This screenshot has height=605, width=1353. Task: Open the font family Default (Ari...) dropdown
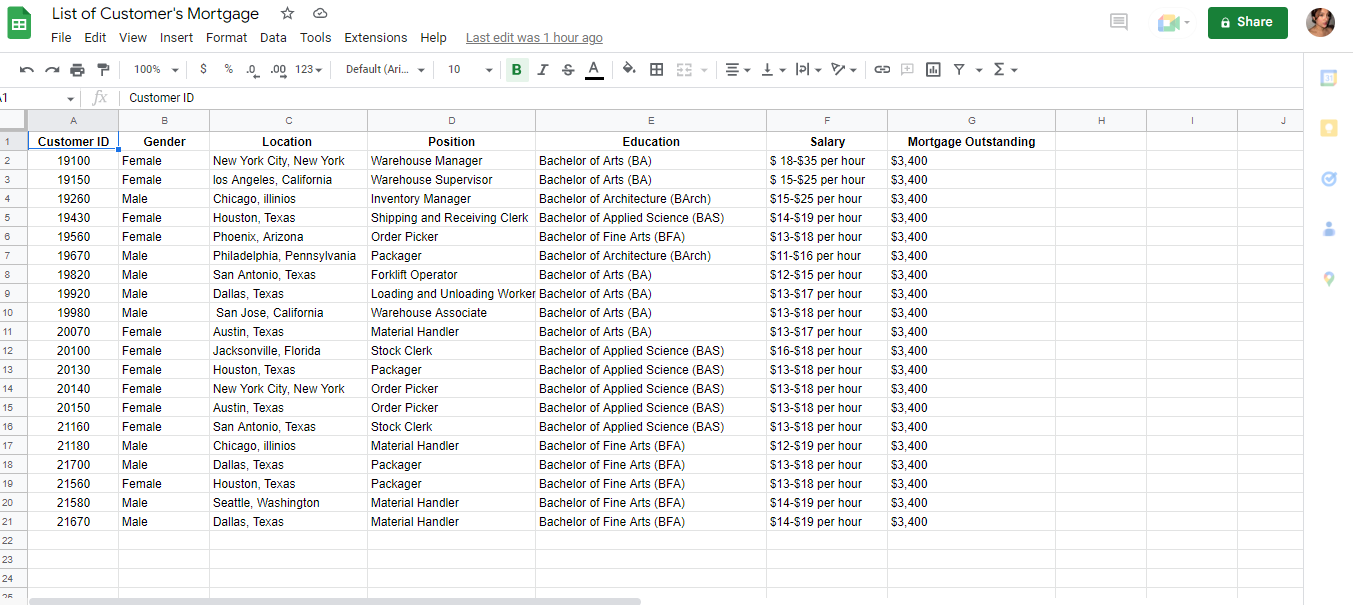pyautogui.click(x=385, y=69)
